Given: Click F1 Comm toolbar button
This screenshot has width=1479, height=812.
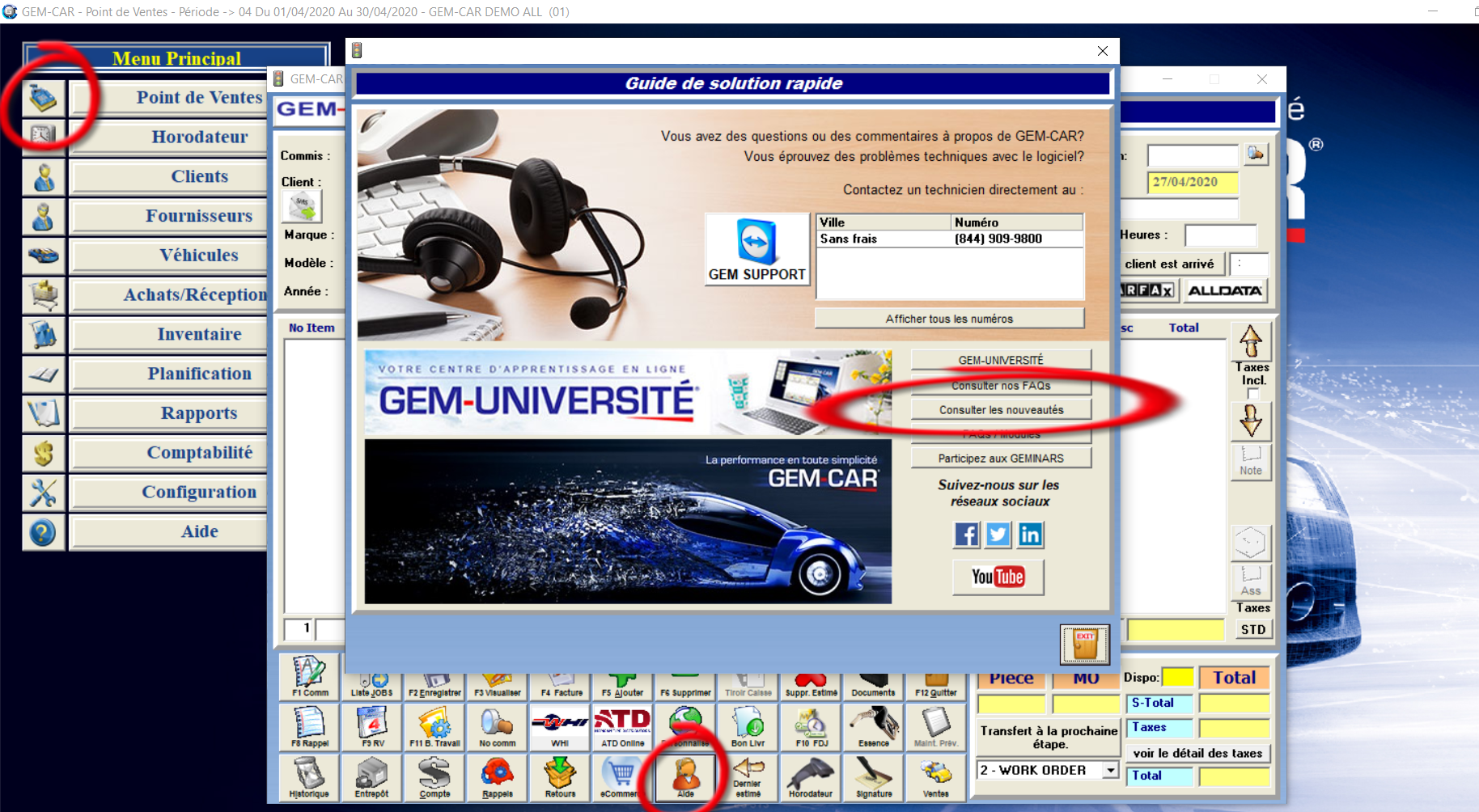Looking at the screenshot, I should pos(310,678).
